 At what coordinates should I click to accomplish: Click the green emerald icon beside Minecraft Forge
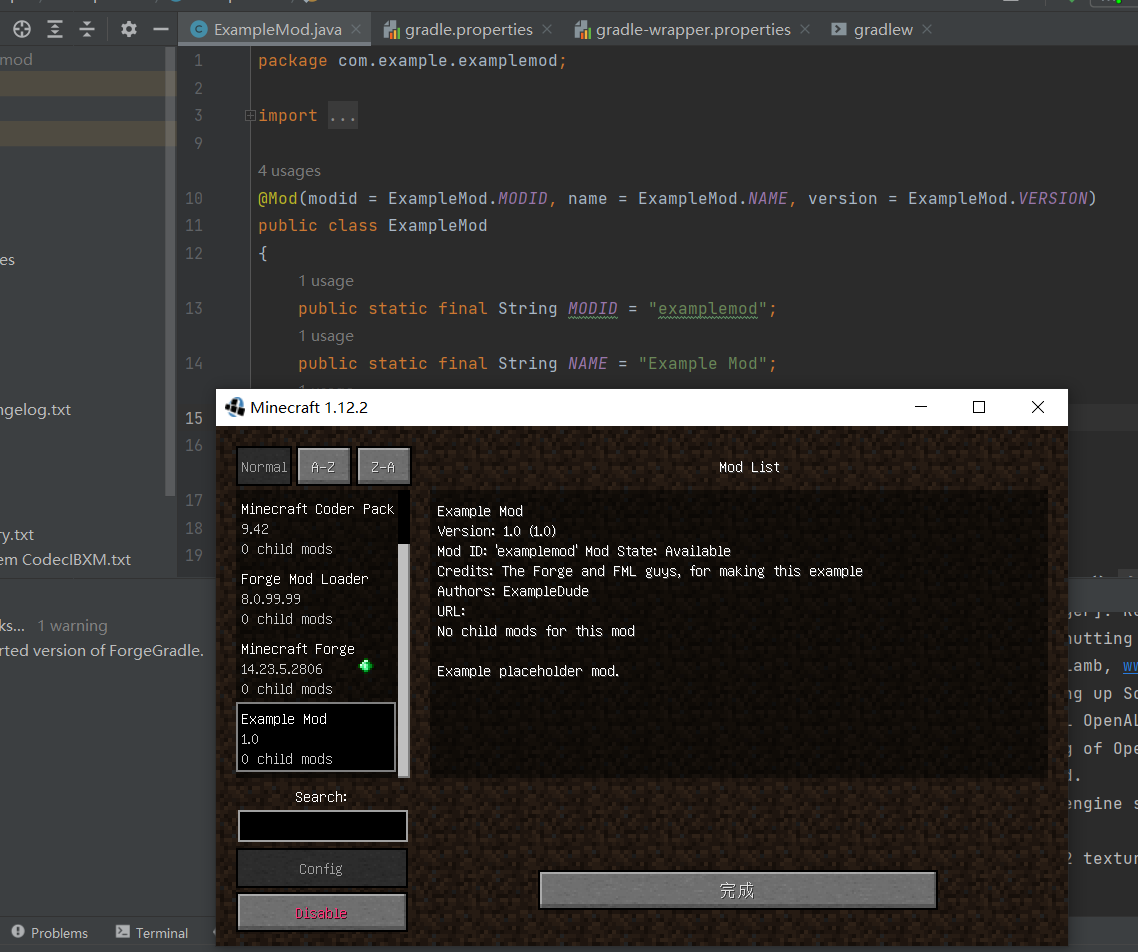366,666
